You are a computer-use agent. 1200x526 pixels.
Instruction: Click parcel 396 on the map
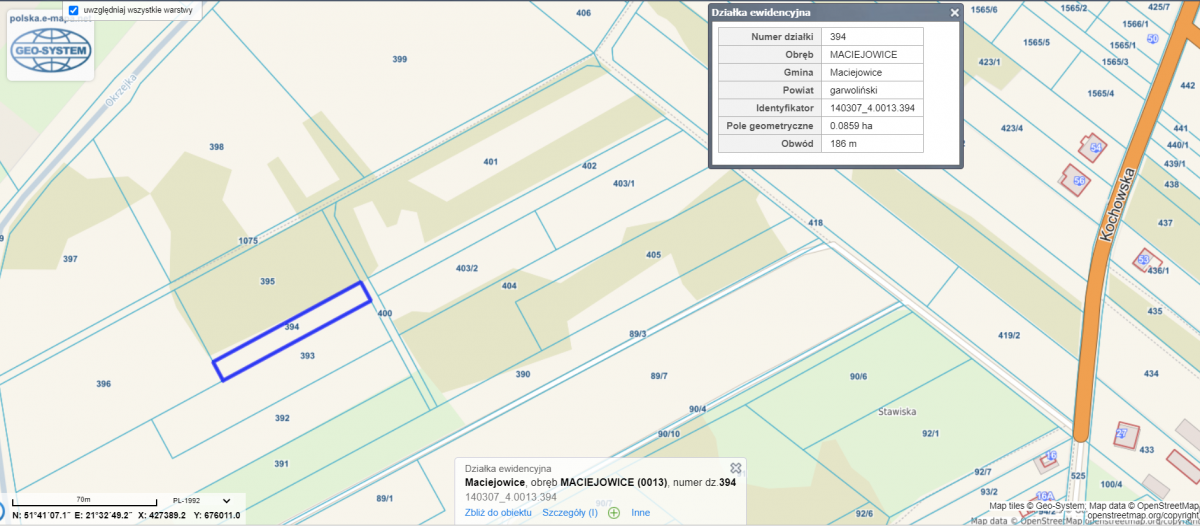coord(103,384)
